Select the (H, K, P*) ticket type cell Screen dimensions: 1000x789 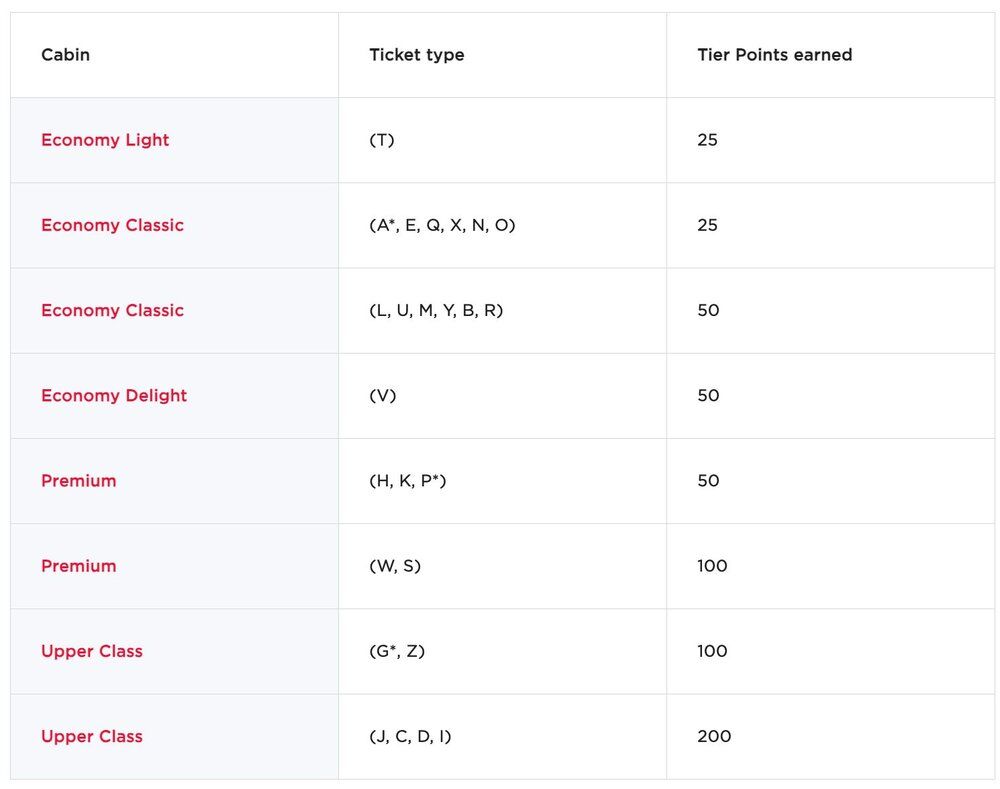point(407,480)
